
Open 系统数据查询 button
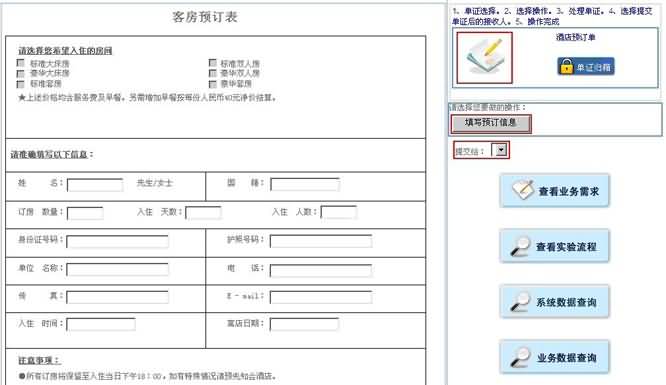[554, 302]
